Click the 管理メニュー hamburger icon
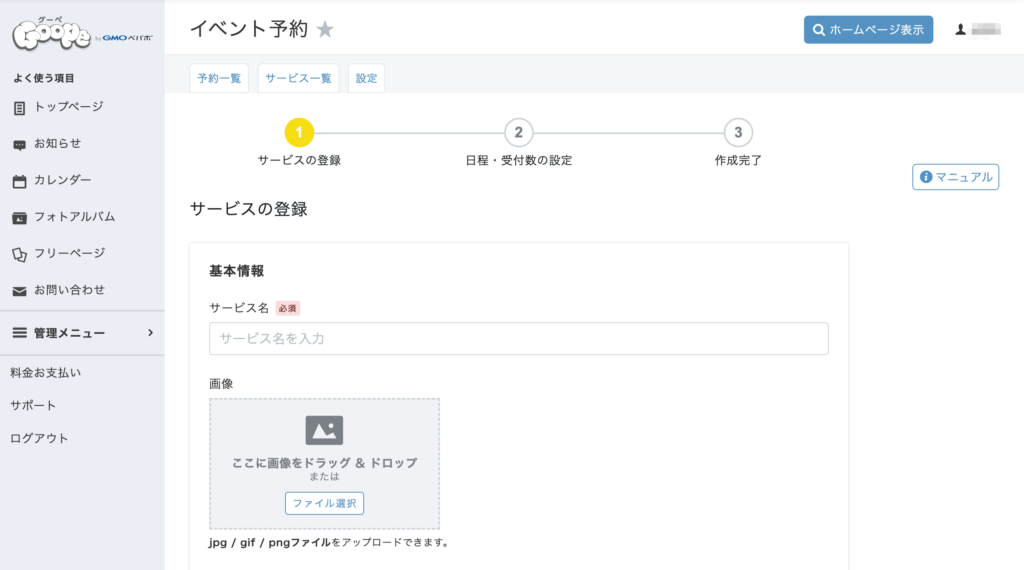Image resolution: width=1024 pixels, height=570 pixels. click(x=20, y=333)
